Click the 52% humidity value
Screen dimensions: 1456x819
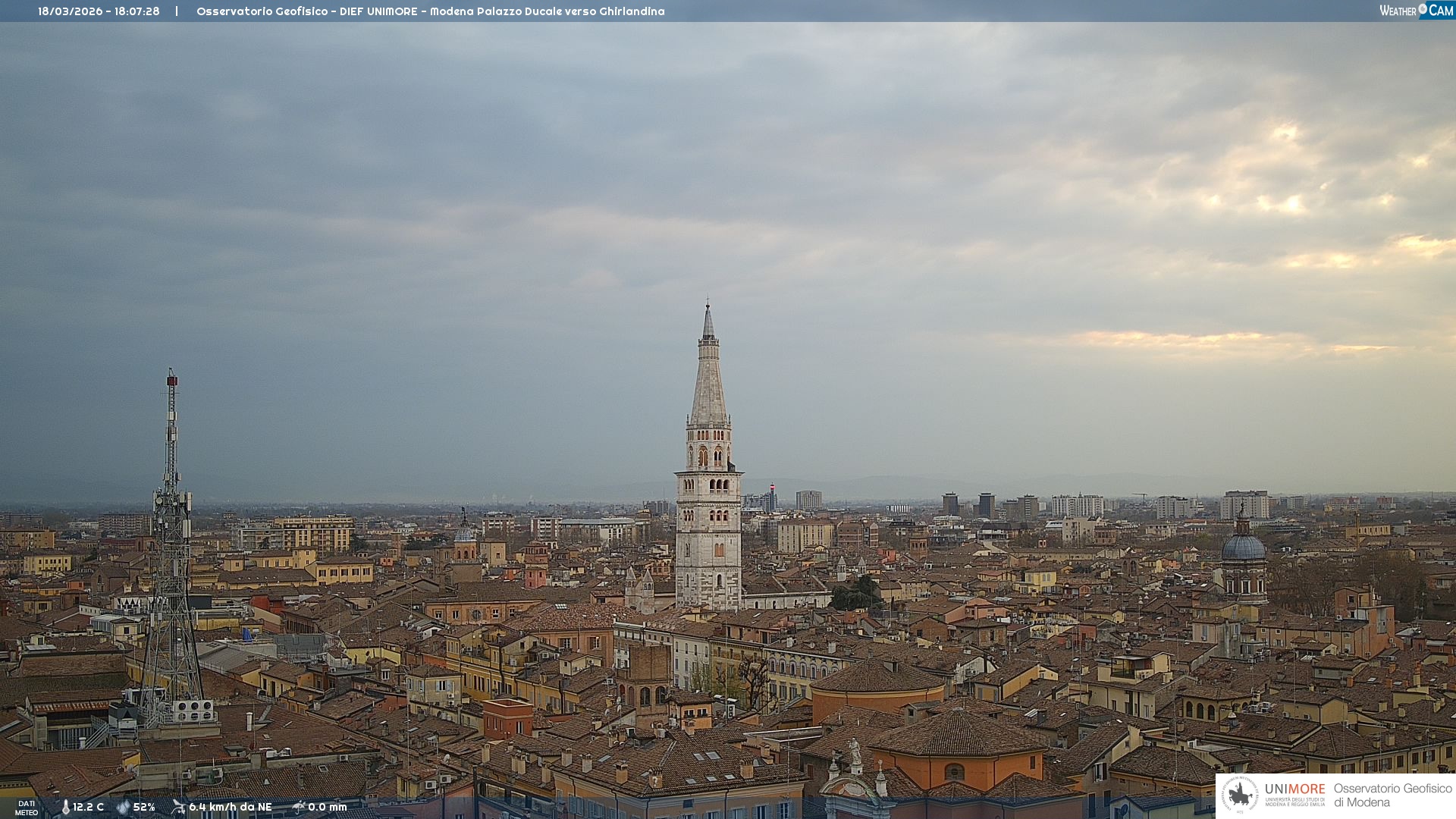click(x=144, y=808)
